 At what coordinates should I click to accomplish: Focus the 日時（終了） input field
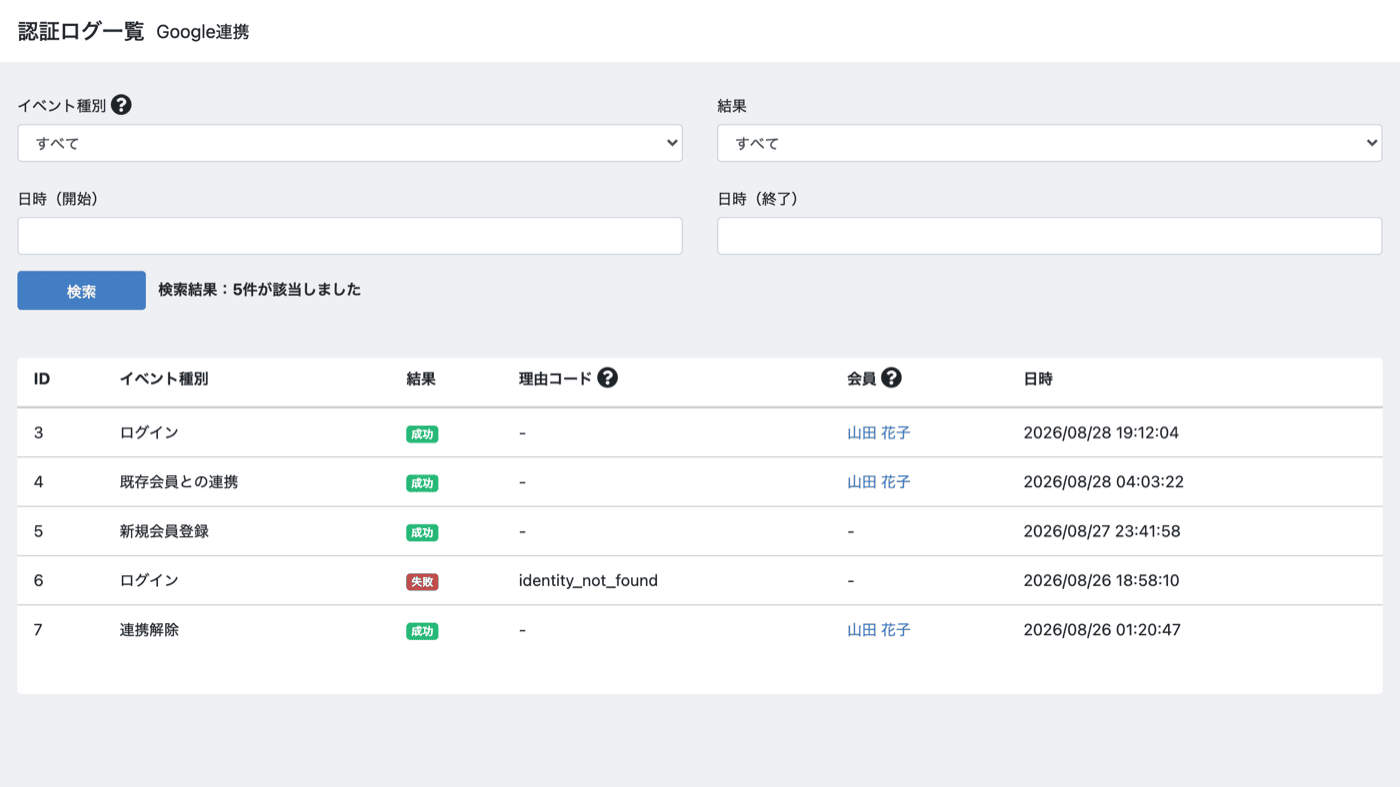[x=1050, y=236]
